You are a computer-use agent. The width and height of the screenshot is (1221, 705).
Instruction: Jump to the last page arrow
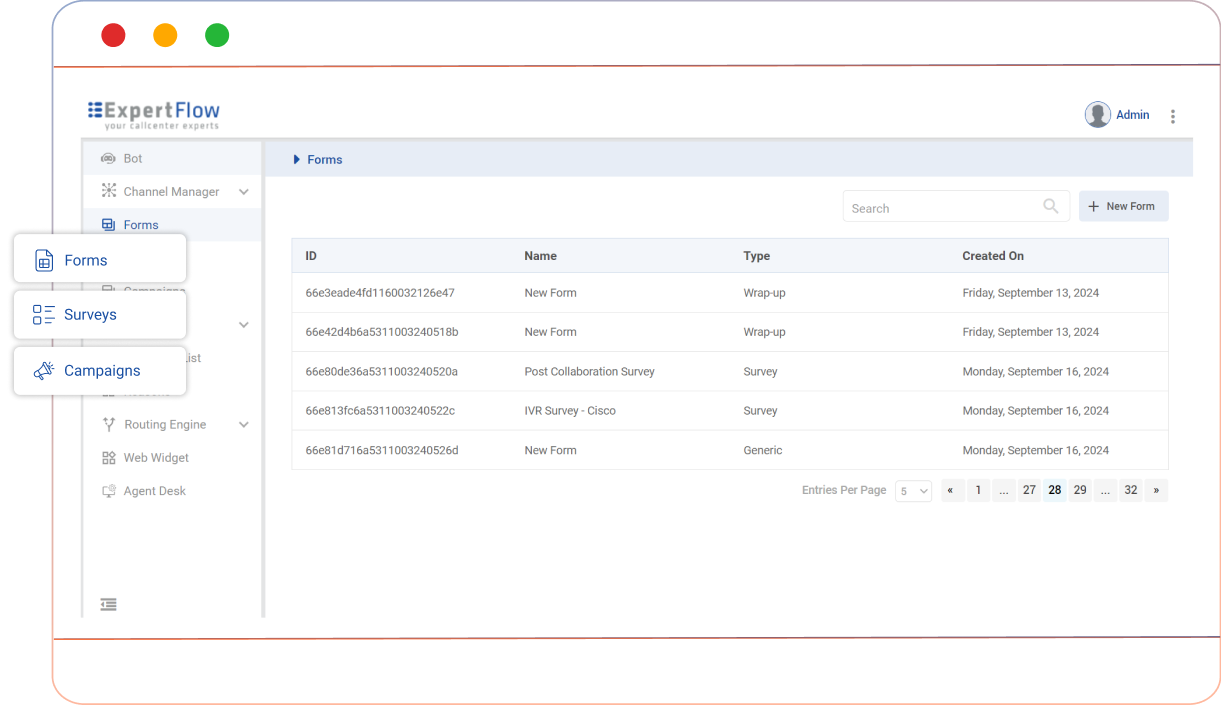point(1156,490)
